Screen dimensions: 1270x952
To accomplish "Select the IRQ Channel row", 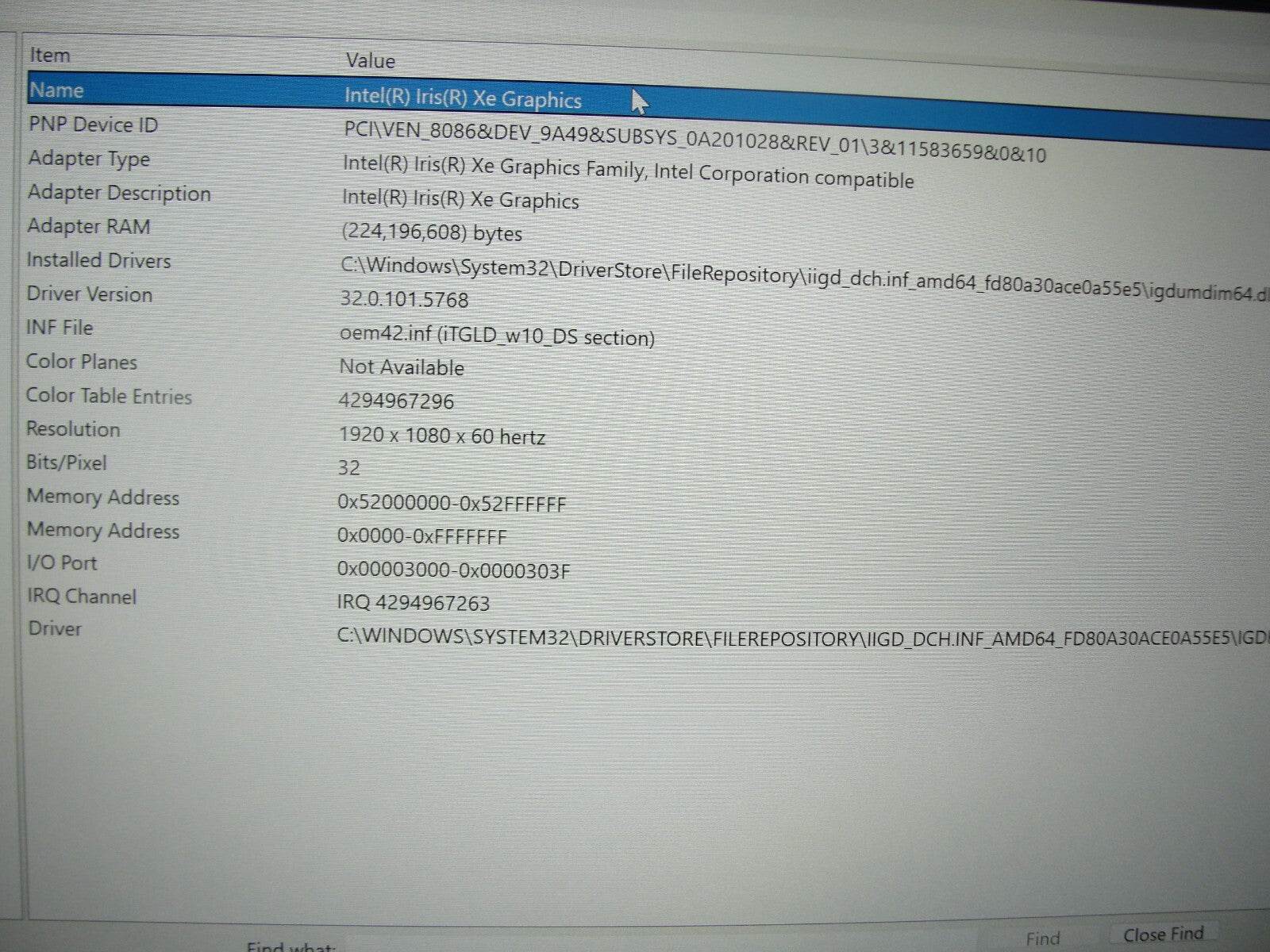I will tap(317, 598).
